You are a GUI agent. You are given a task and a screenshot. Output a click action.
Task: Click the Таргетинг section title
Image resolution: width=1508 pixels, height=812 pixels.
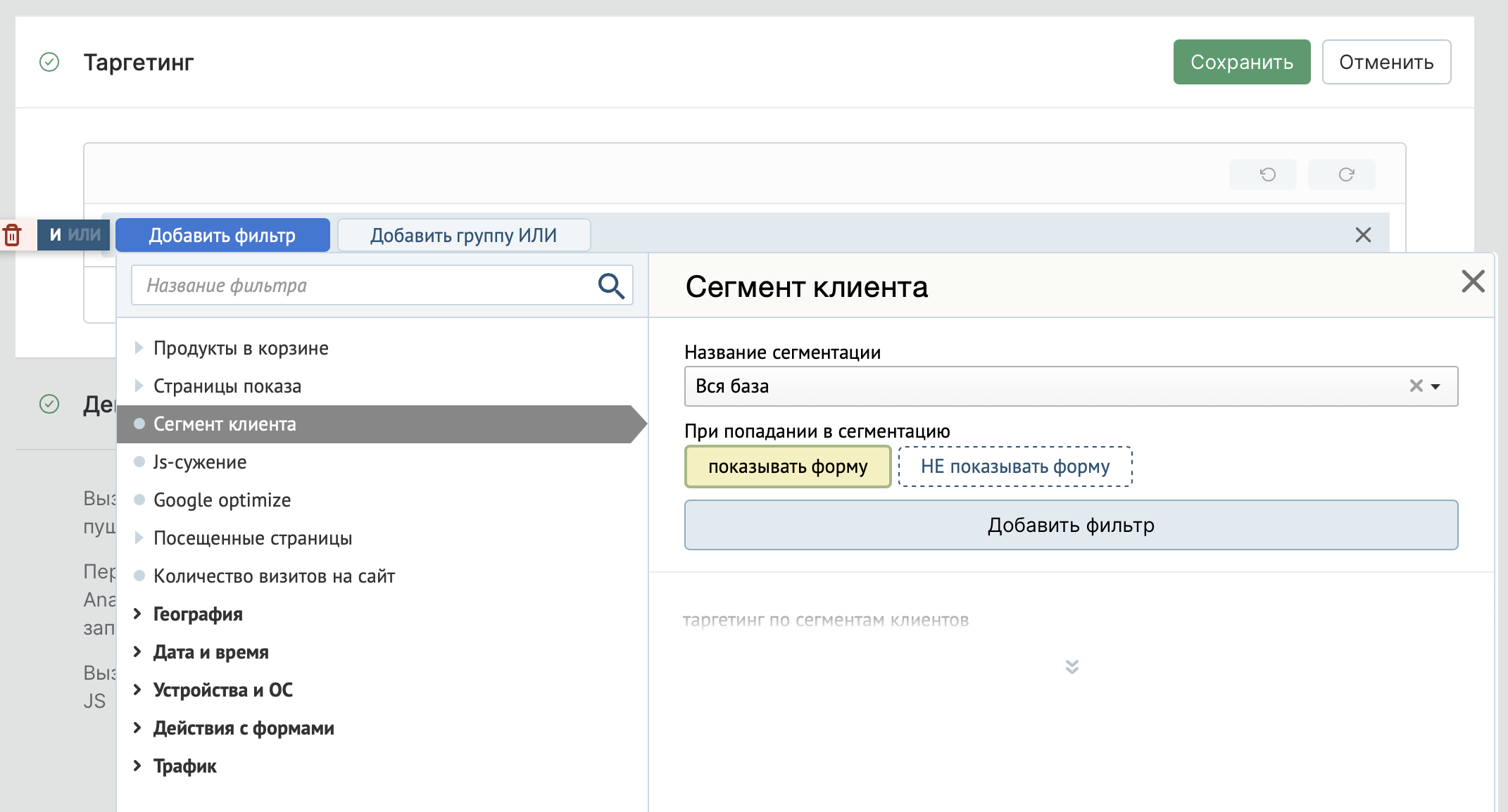(x=139, y=62)
